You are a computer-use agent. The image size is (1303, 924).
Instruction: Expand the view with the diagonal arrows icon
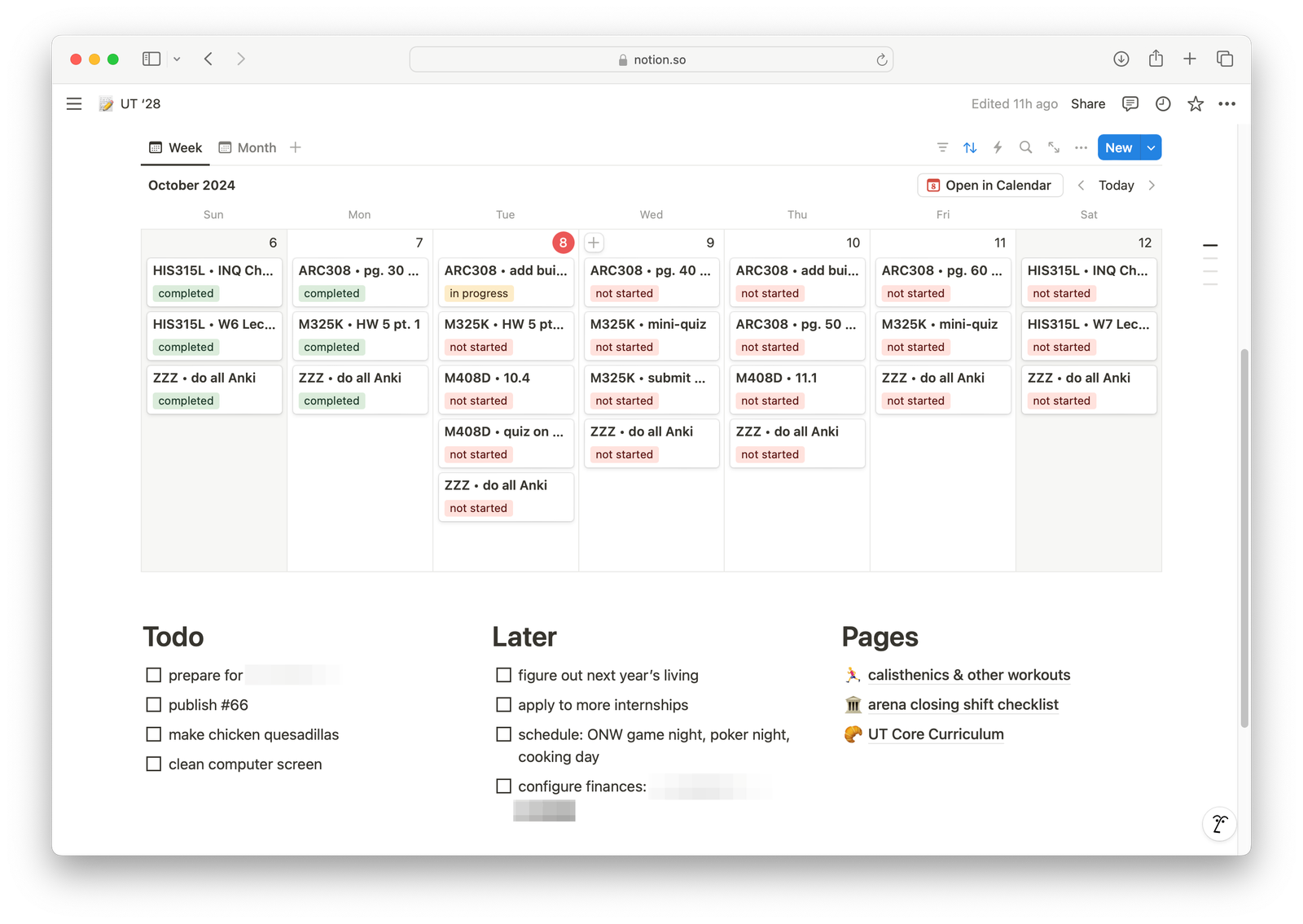click(x=1053, y=147)
